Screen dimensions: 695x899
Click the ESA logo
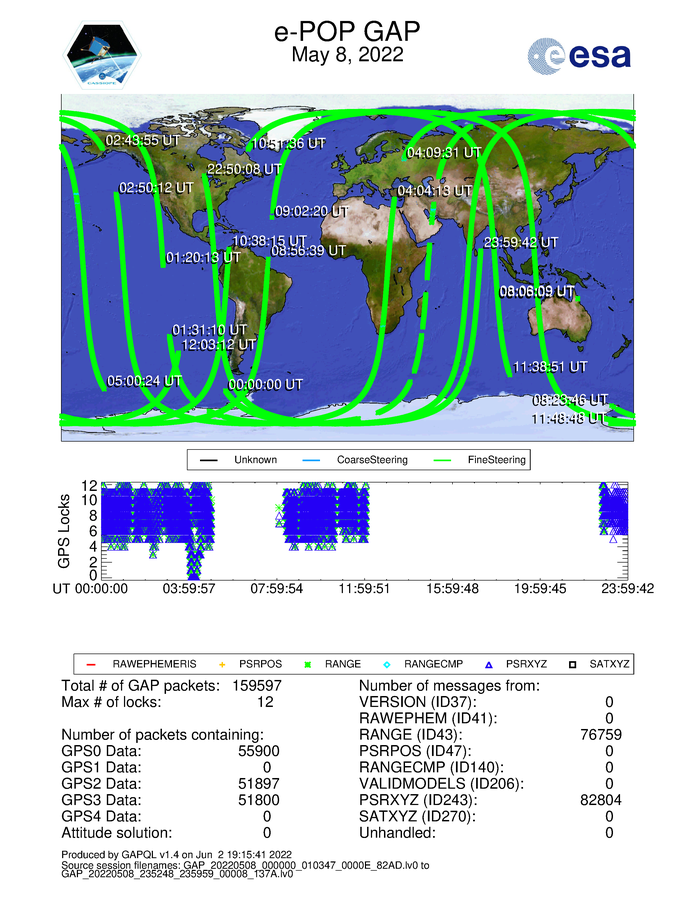(x=579, y=56)
